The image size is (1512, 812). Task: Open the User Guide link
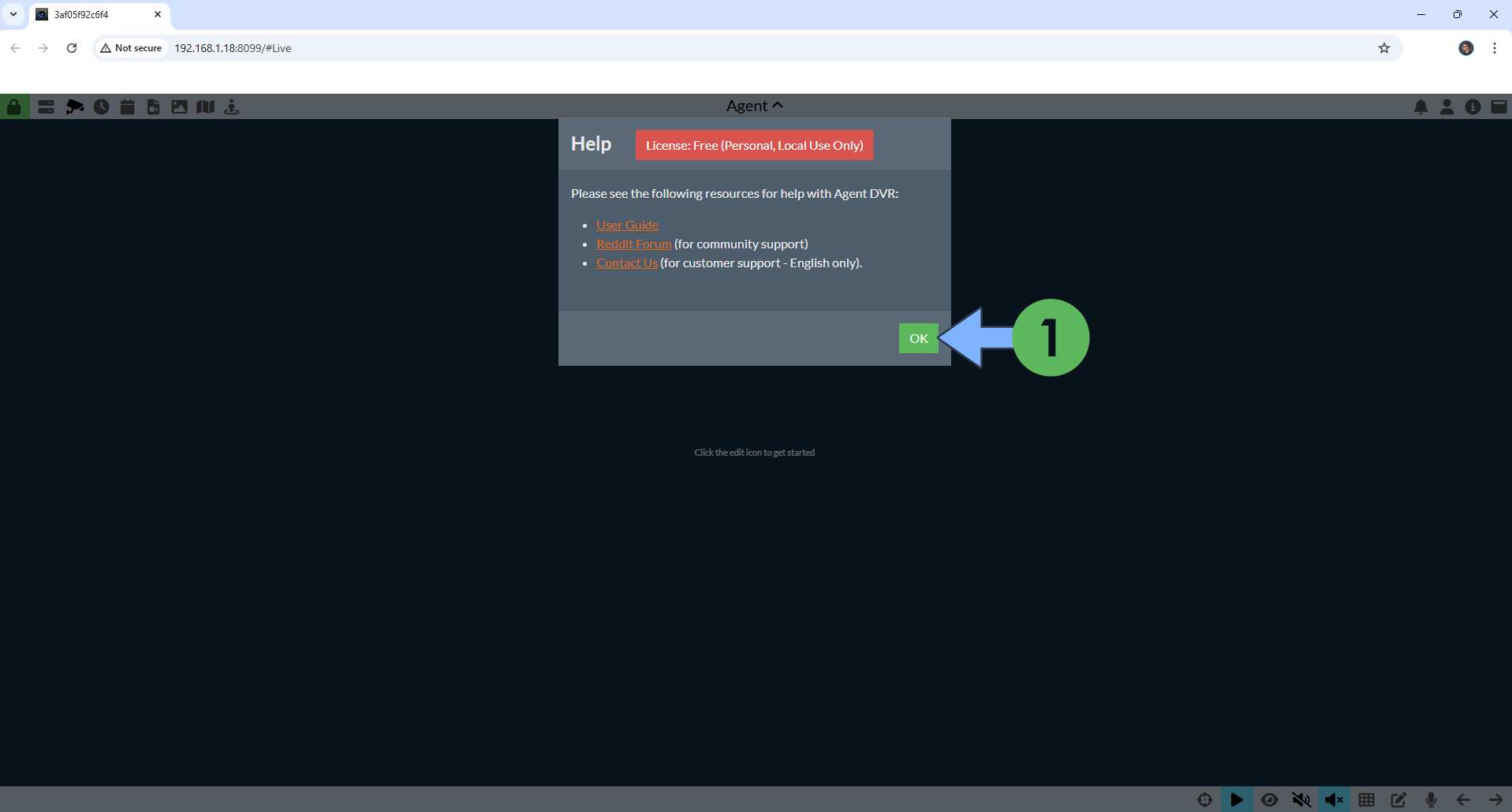pyautogui.click(x=627, y=225)
